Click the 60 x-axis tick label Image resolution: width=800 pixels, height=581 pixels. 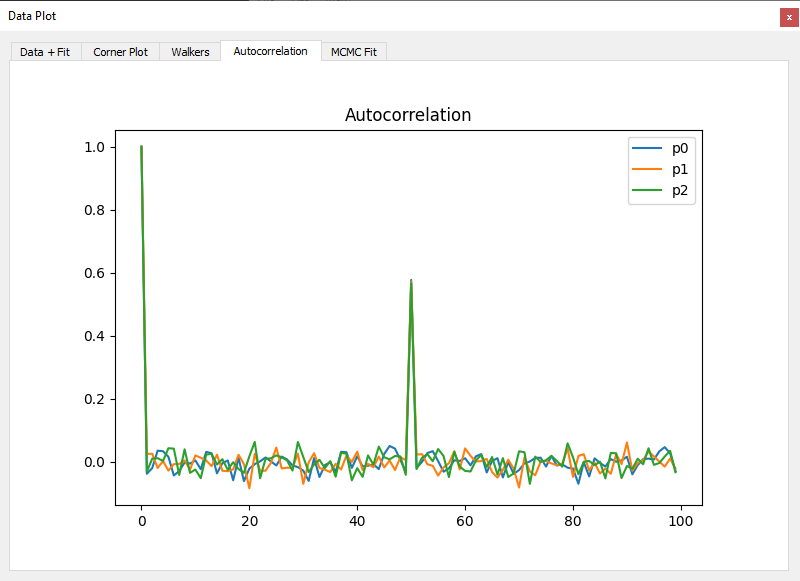click(465, 521)
